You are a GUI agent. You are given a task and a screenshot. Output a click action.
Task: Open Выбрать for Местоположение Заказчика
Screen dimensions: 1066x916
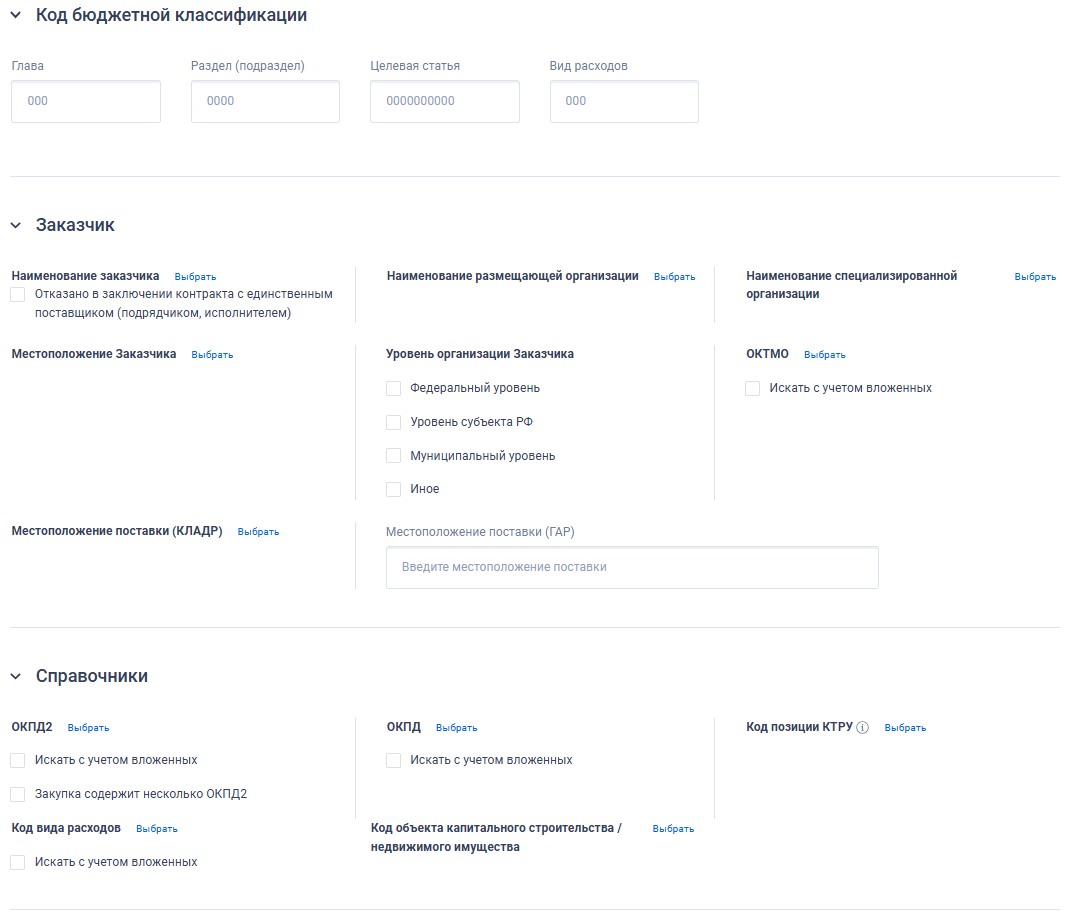(212, 355)
